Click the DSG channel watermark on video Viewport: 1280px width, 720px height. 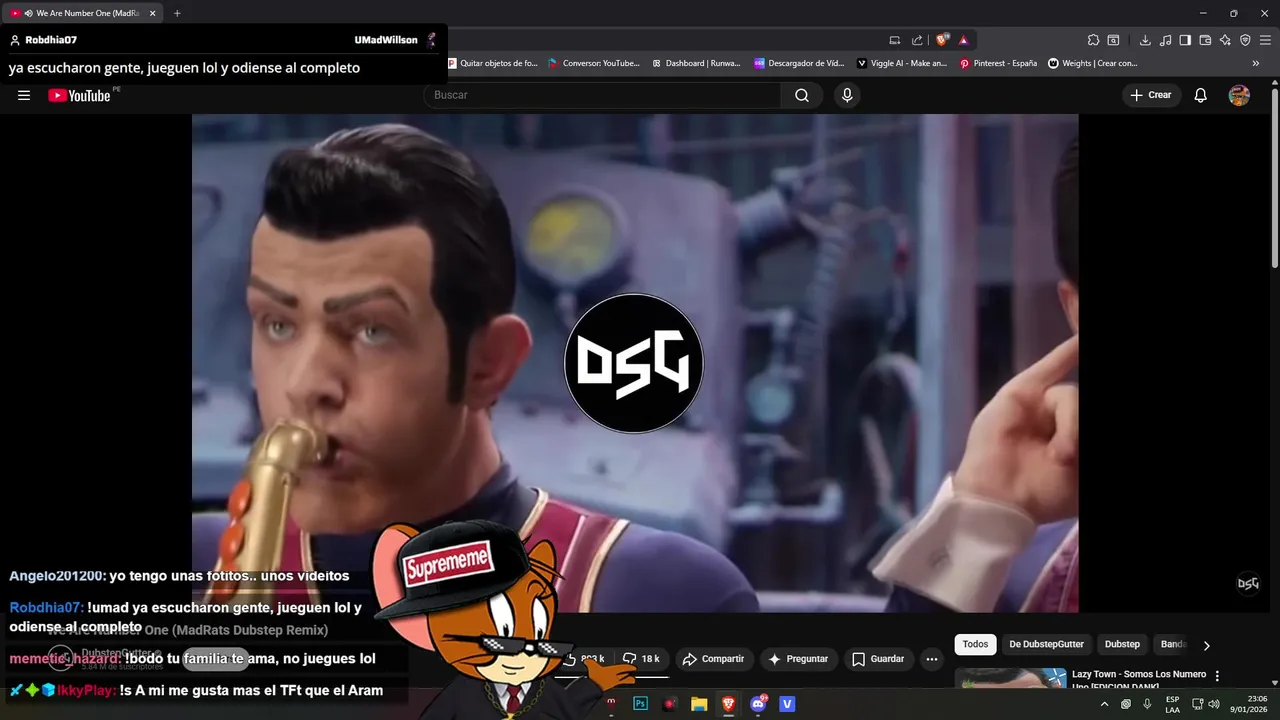coord(1248,583)
